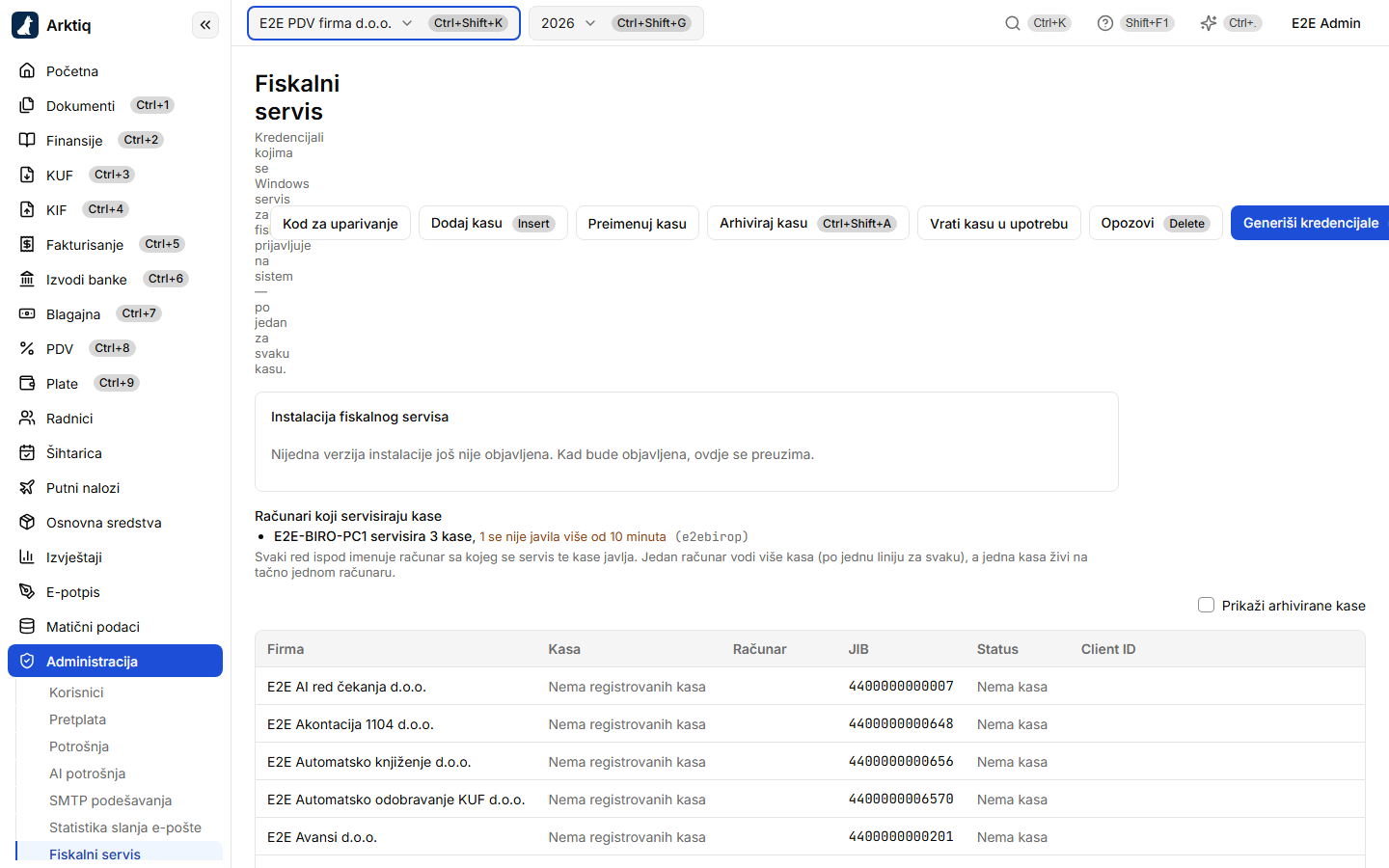Open the Osnovna sredstva box icon
Screen dimensions: 1389x868
pos(27,522)
